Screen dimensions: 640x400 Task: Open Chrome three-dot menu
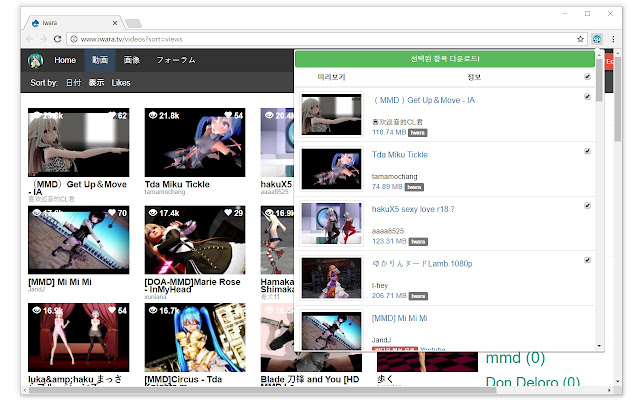(613, 39)
